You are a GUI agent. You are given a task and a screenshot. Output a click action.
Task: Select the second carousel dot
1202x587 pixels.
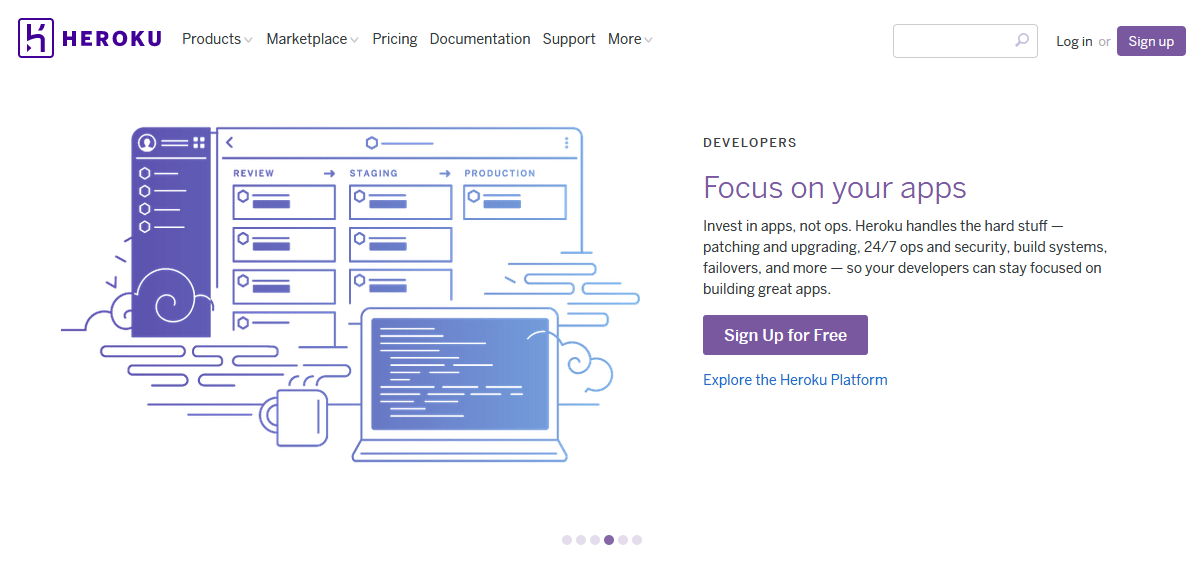(x=581, y=540)
